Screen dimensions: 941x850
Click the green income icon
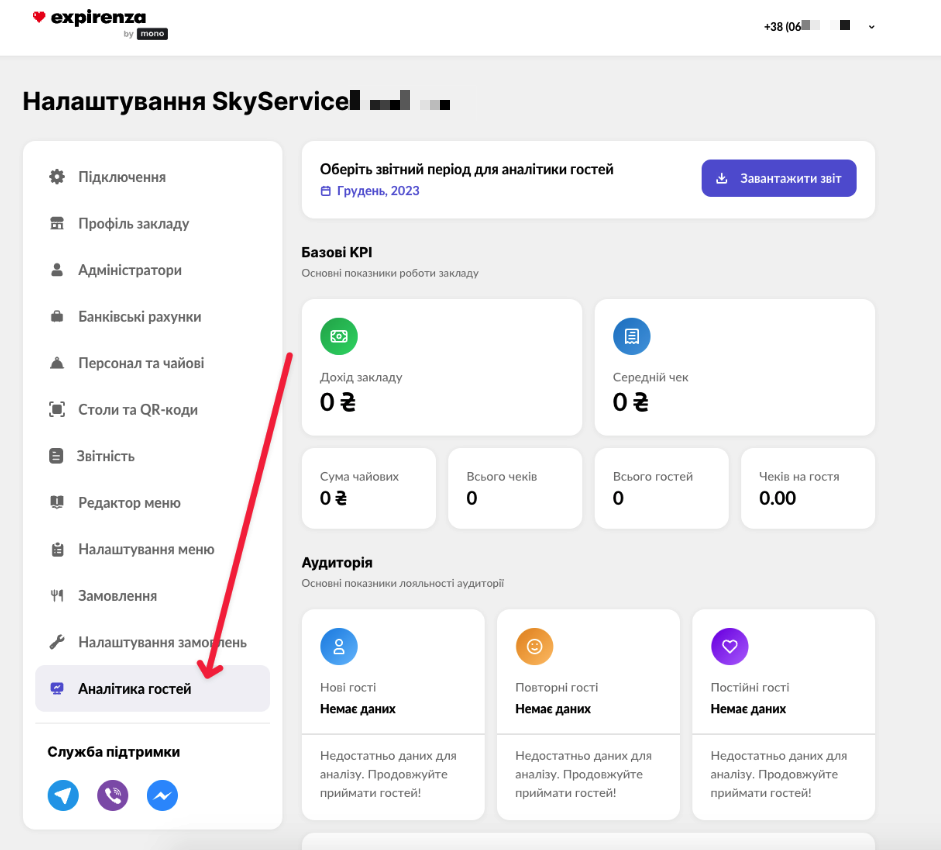pos(339,336)
